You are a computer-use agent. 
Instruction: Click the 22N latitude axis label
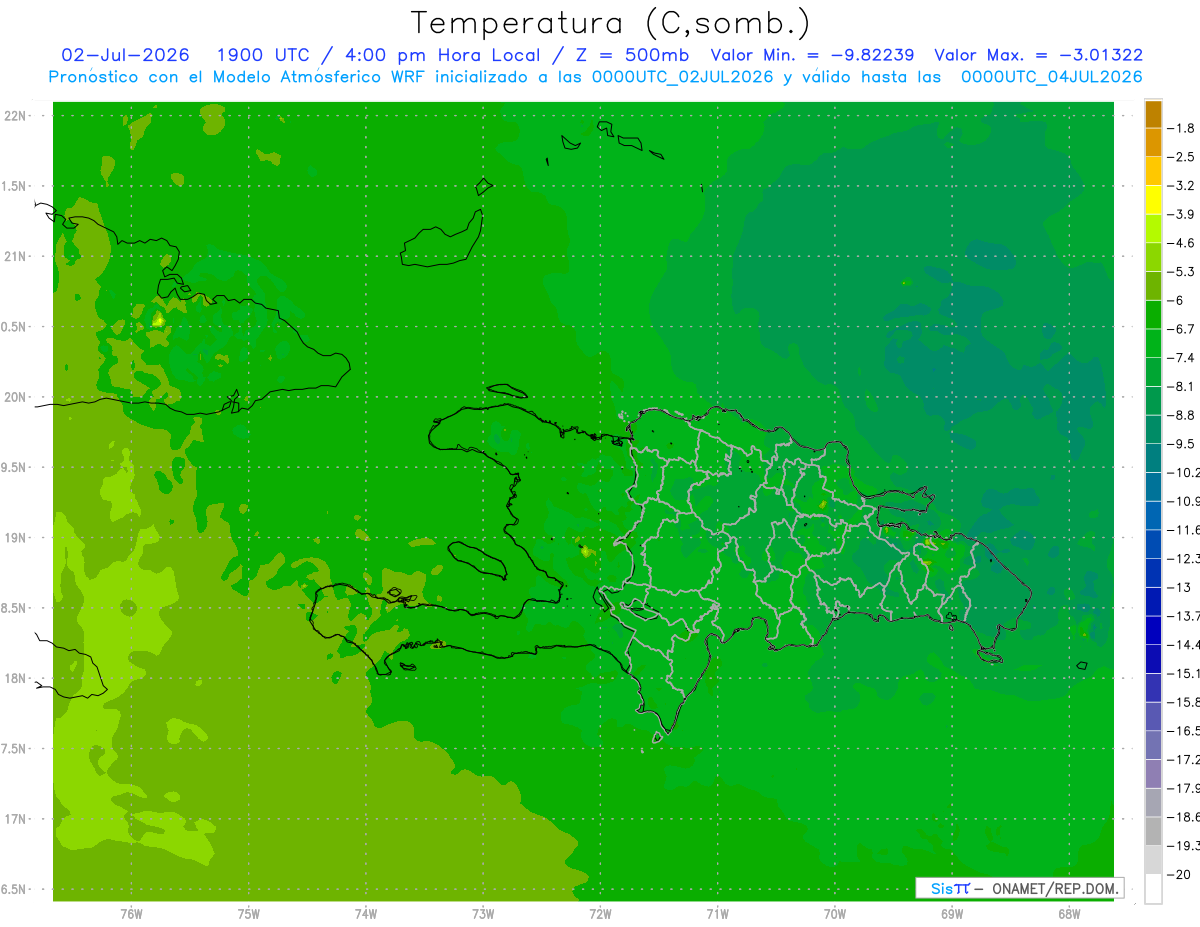point(16,116)
